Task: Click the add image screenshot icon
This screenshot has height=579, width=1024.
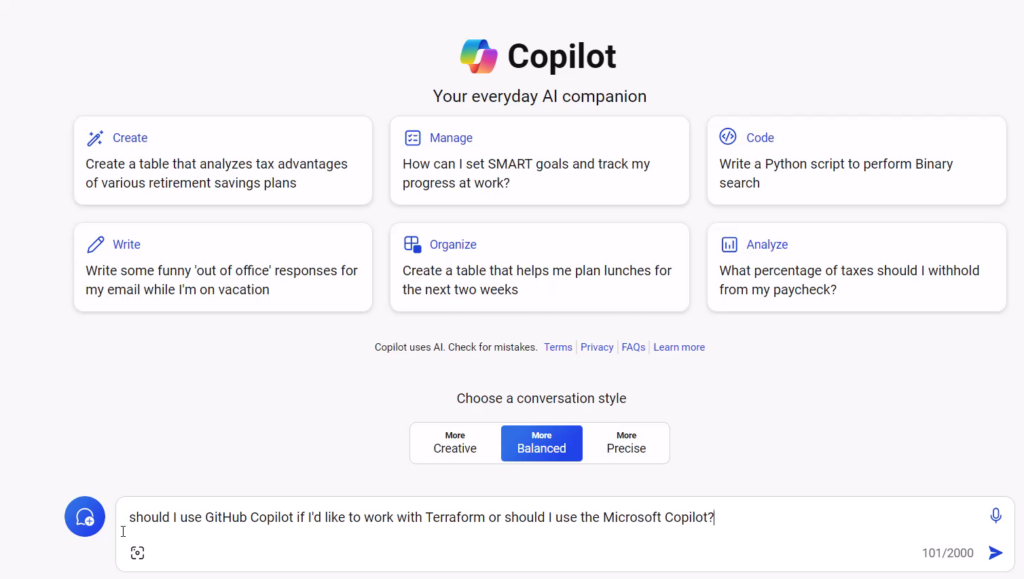Action: (137, 553)
